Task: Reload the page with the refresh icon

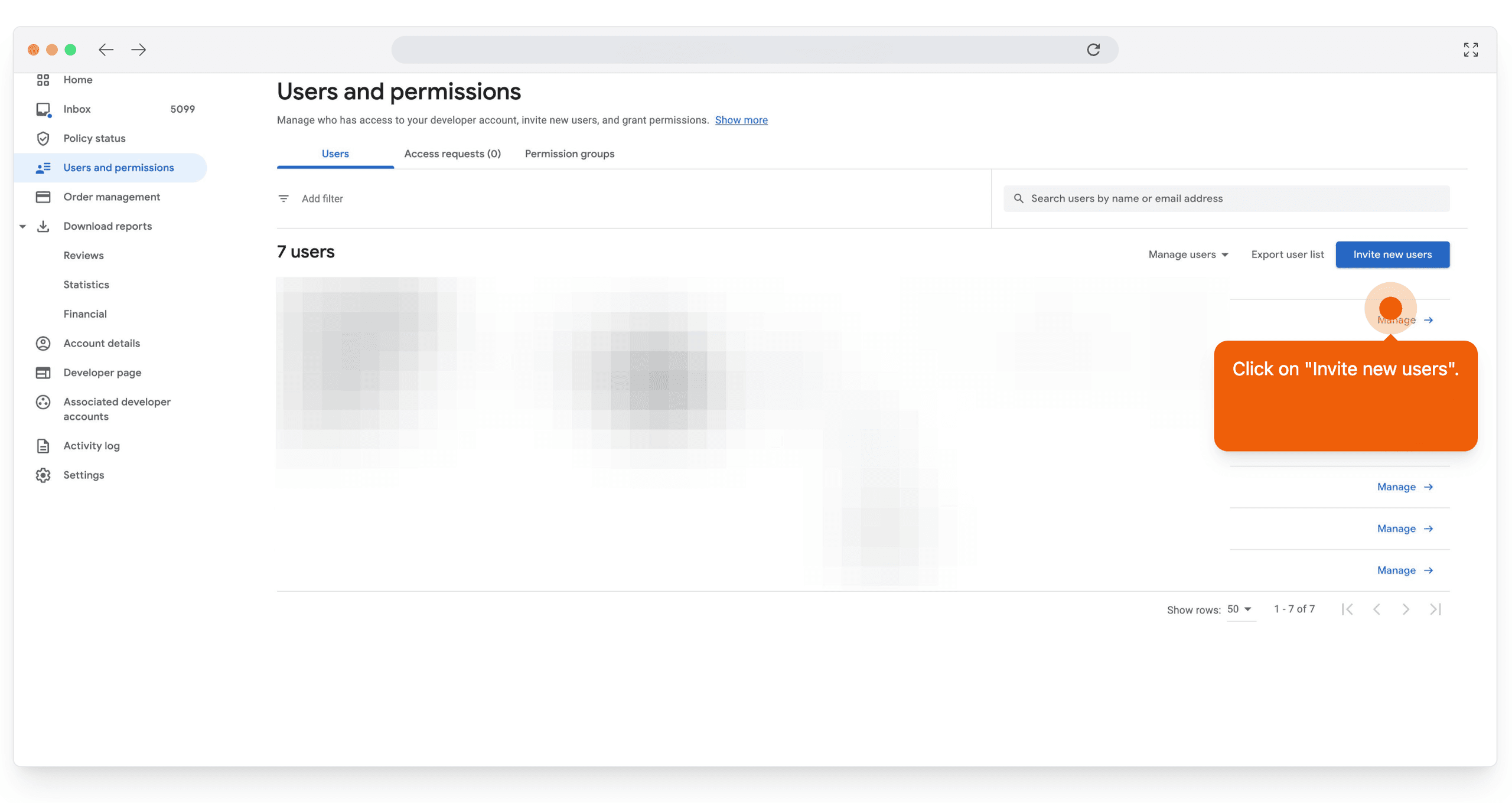Action: [x=1093, y=50]
